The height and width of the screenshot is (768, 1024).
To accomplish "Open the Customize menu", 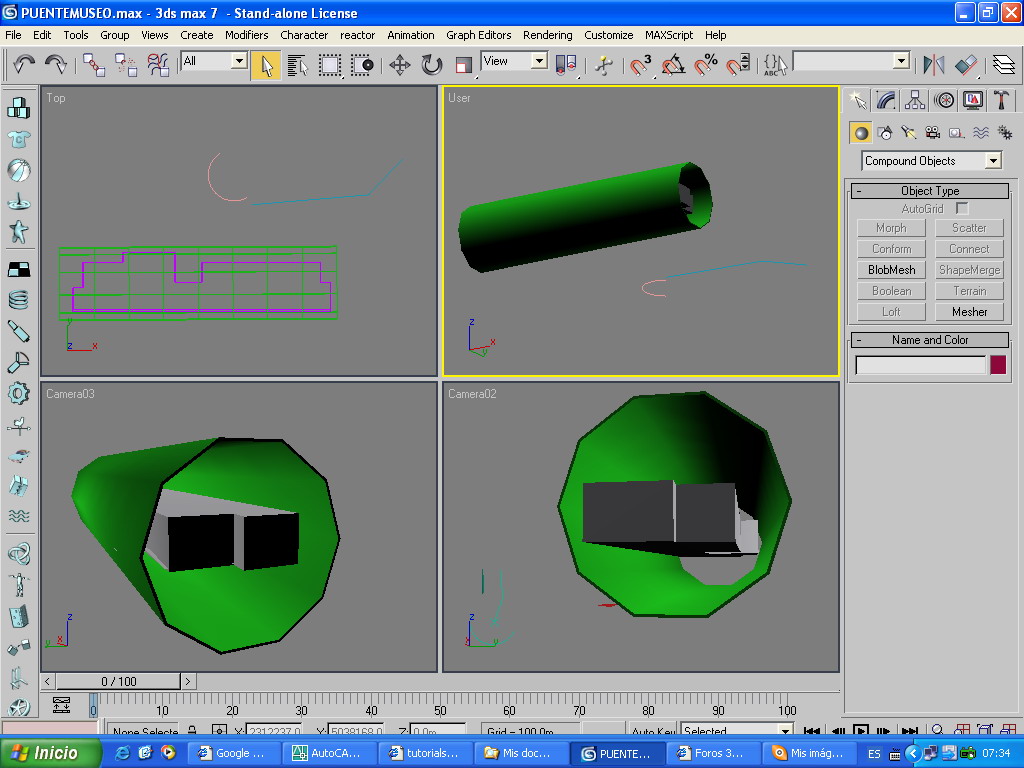I will tap(608, 35).
